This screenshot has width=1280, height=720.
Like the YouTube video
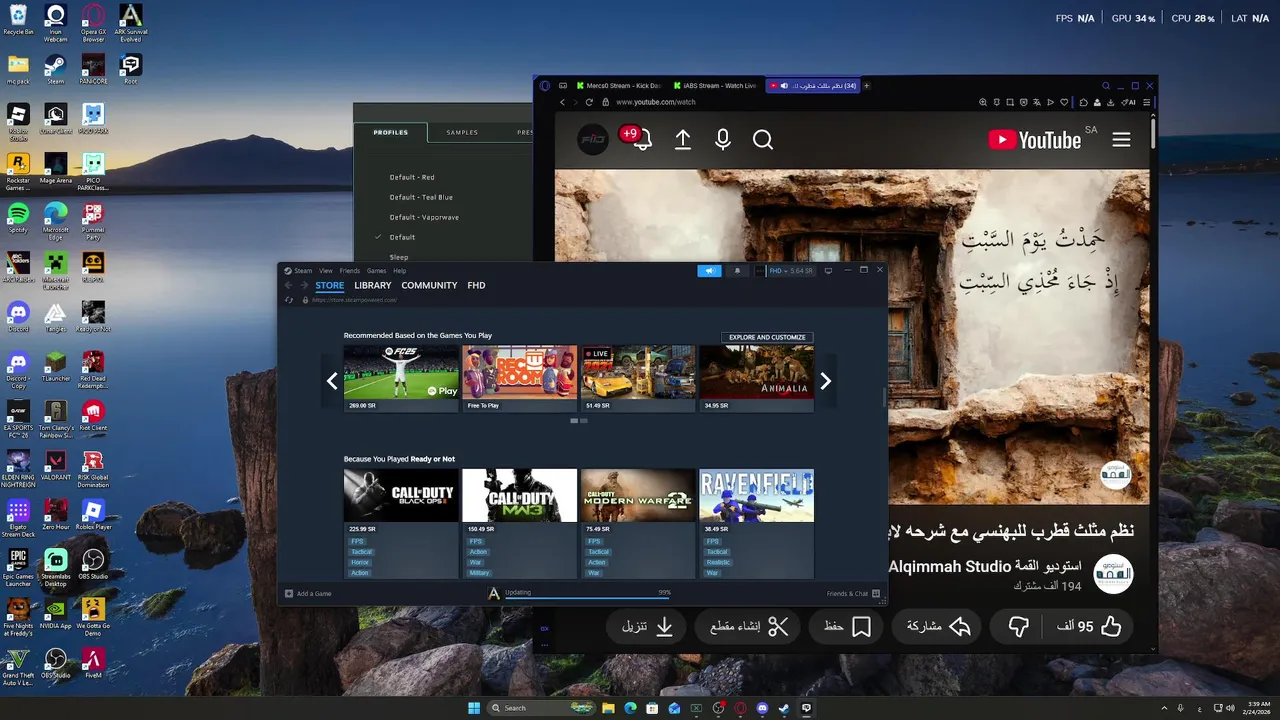tap(1090, 627)
